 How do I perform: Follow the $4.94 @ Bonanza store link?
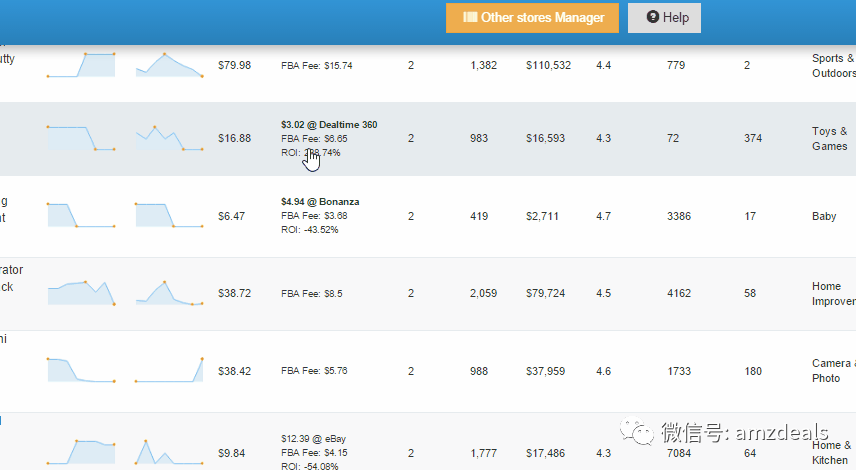tap(320, 202)
